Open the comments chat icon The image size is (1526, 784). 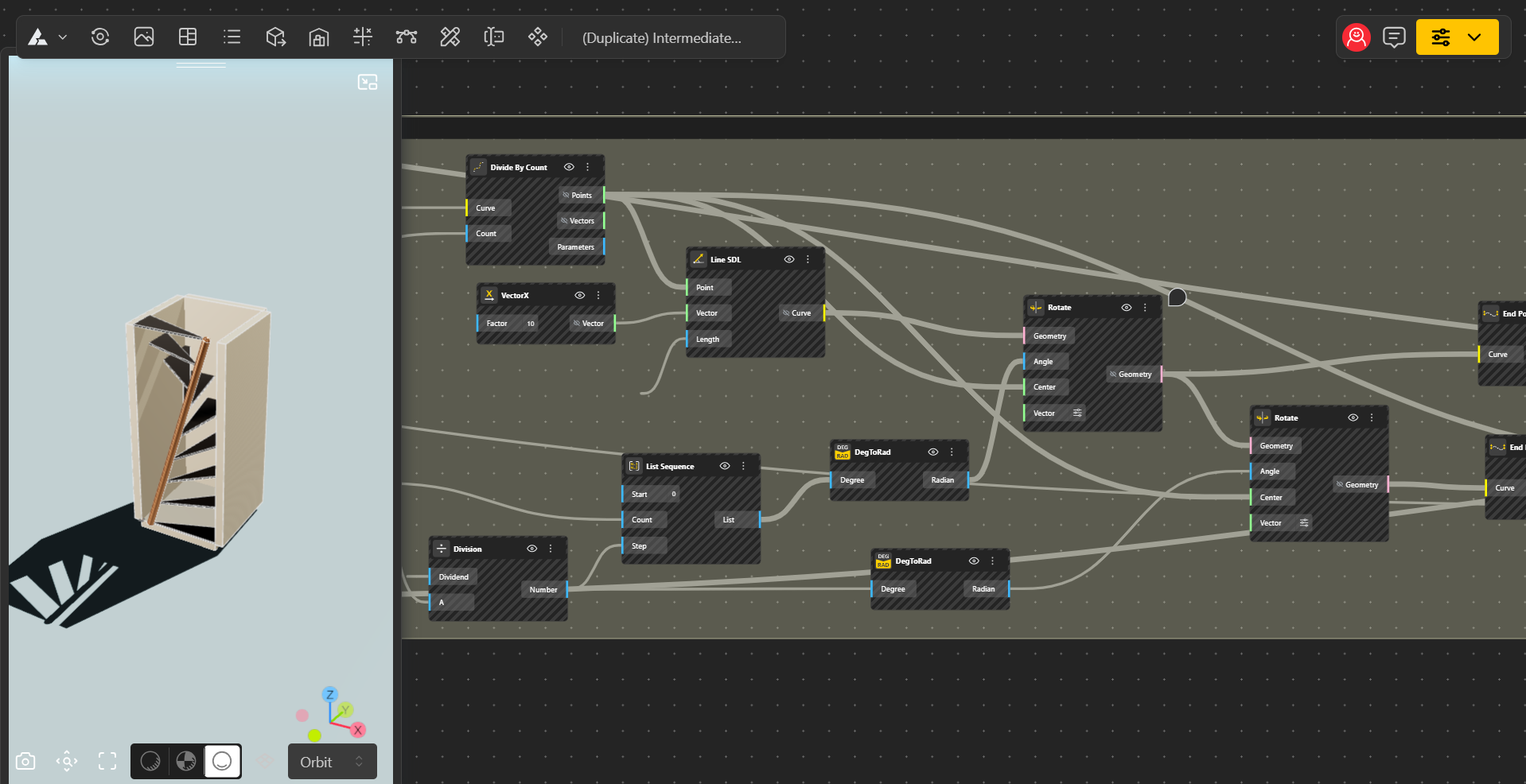pyautogui.click(x=1394, y=37)
